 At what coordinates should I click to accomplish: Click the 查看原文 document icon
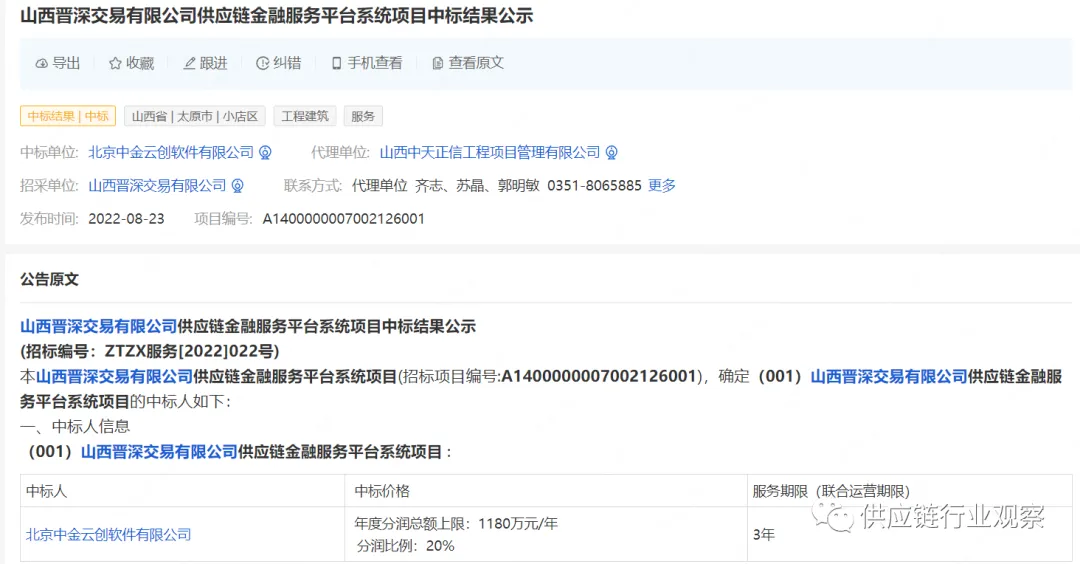(x=437, y=63)
